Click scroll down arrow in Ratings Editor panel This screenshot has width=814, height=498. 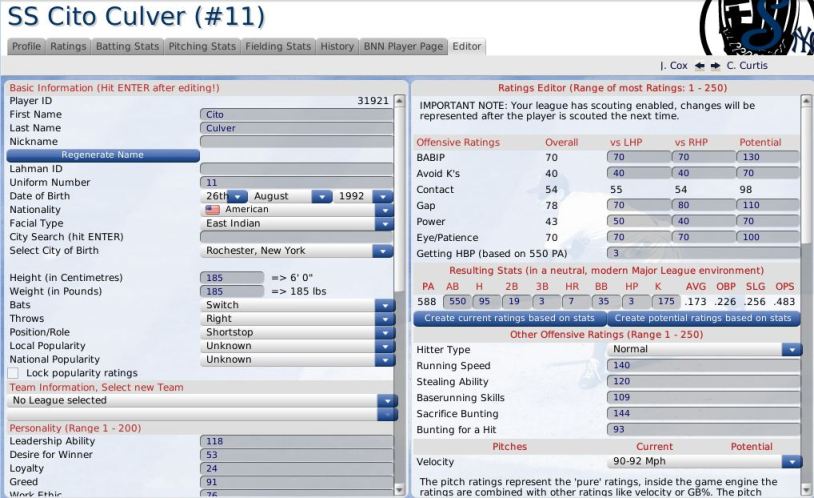tap(806, 489)
